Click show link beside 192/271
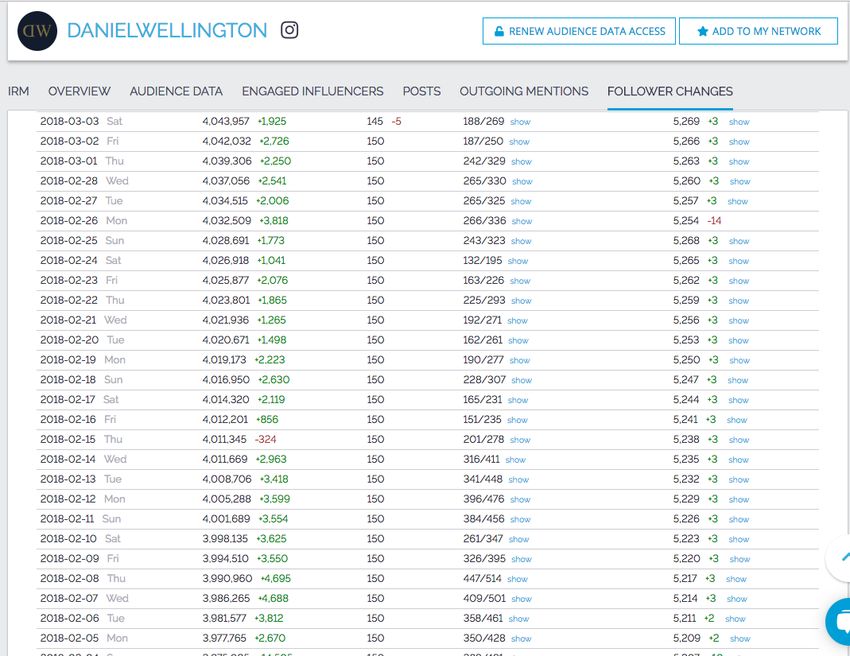Screen dimensions: 850x656 [x=518, y=321]
